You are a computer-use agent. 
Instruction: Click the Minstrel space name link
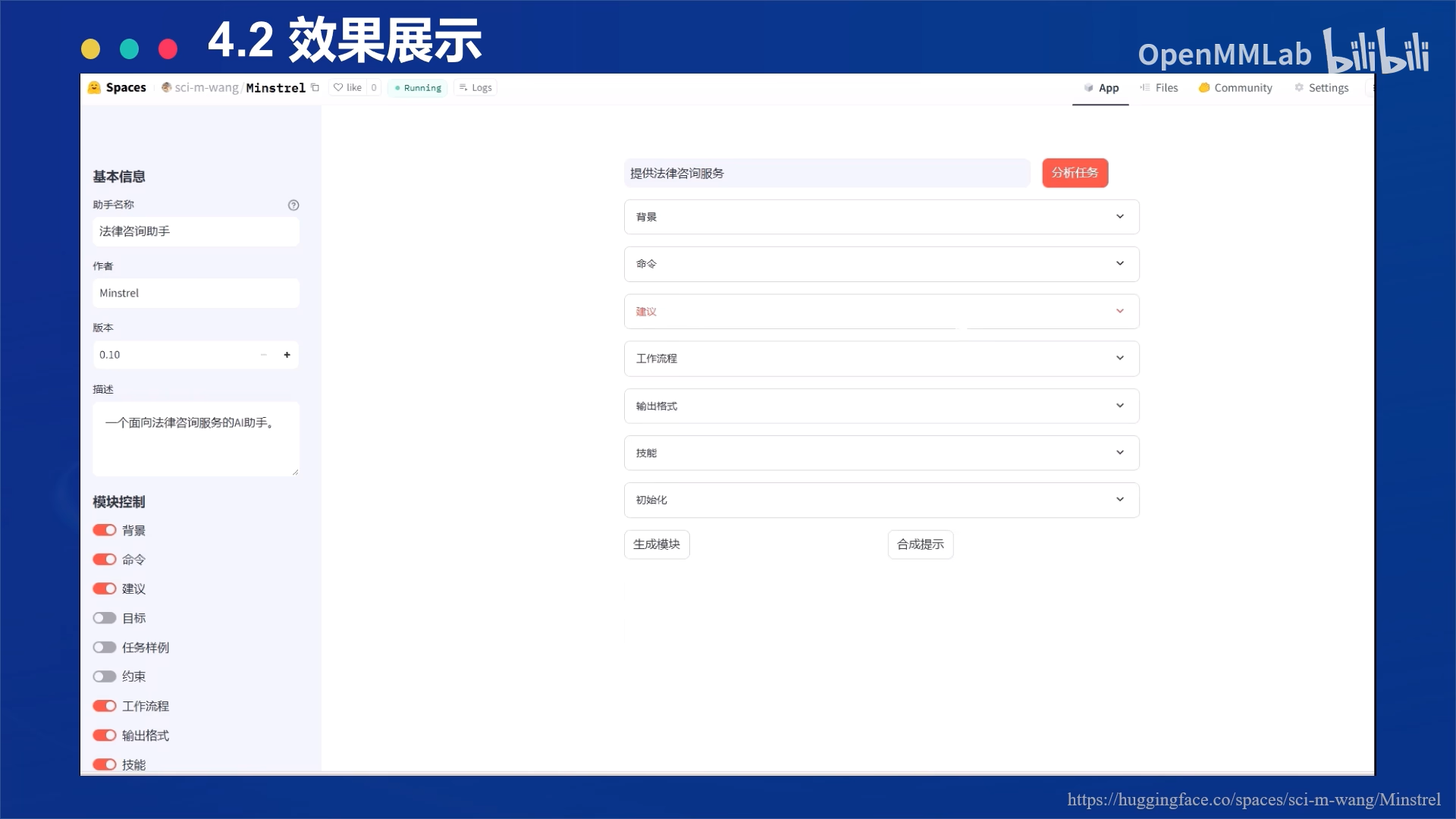point(276,88)
